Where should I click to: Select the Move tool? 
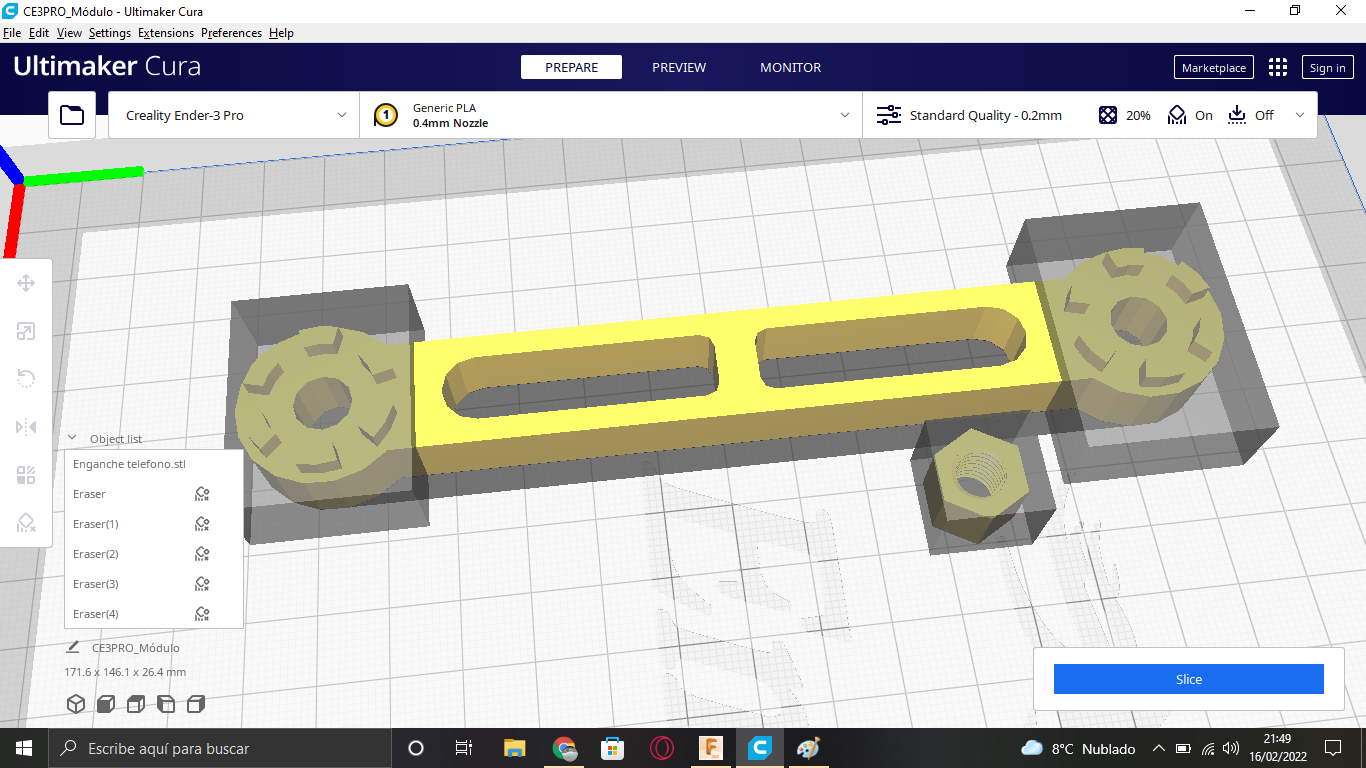[x=26, y=283]
